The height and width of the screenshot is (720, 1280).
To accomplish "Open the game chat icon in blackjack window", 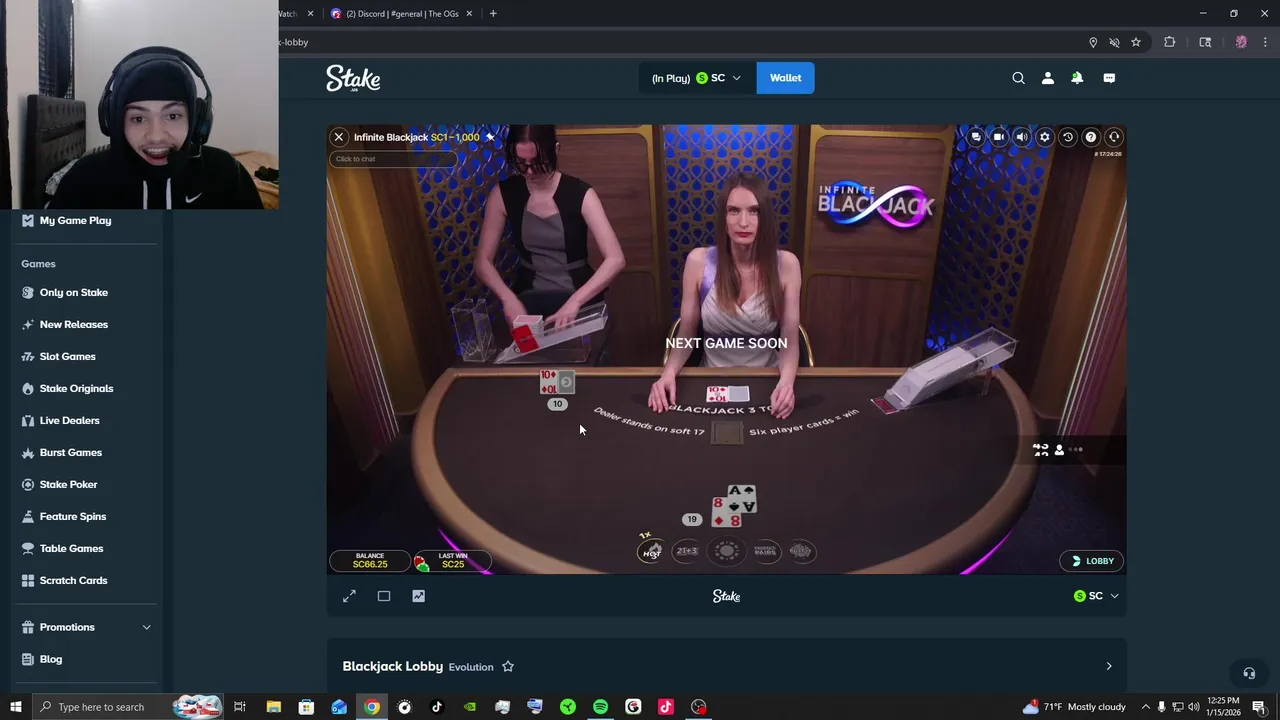I will click(976, 137).
